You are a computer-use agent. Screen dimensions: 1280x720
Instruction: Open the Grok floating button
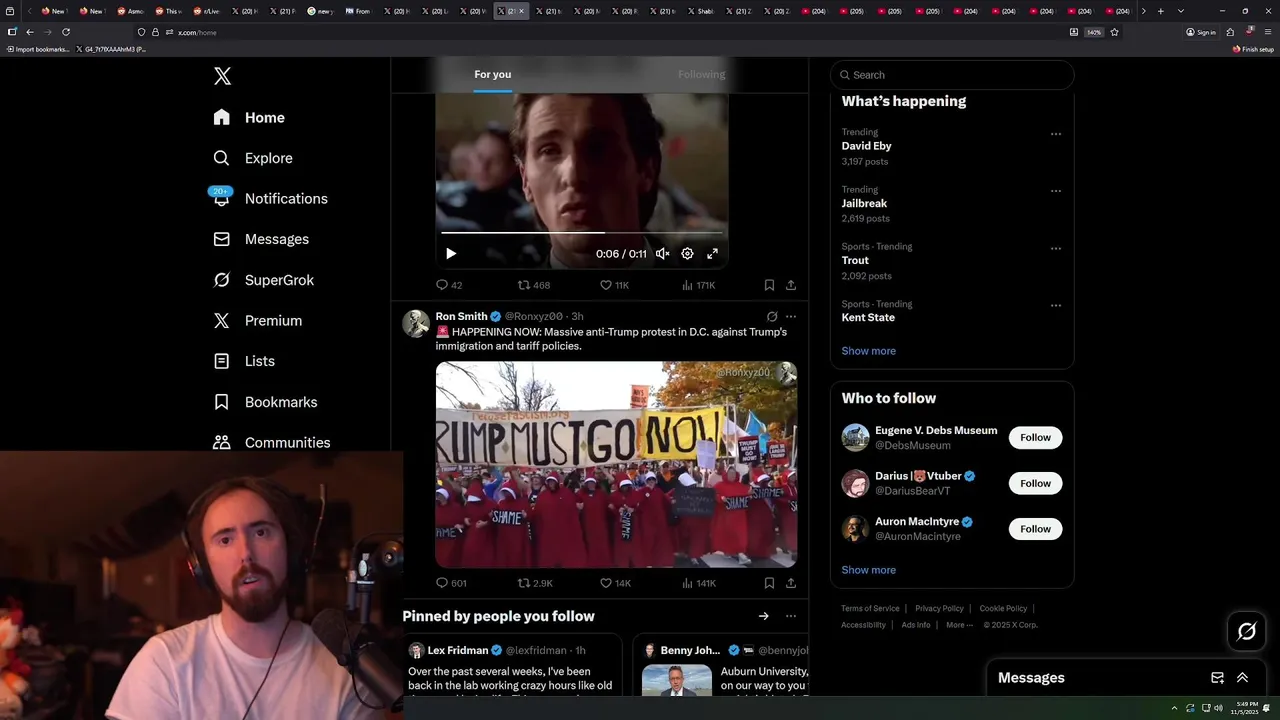(1247, 631)
